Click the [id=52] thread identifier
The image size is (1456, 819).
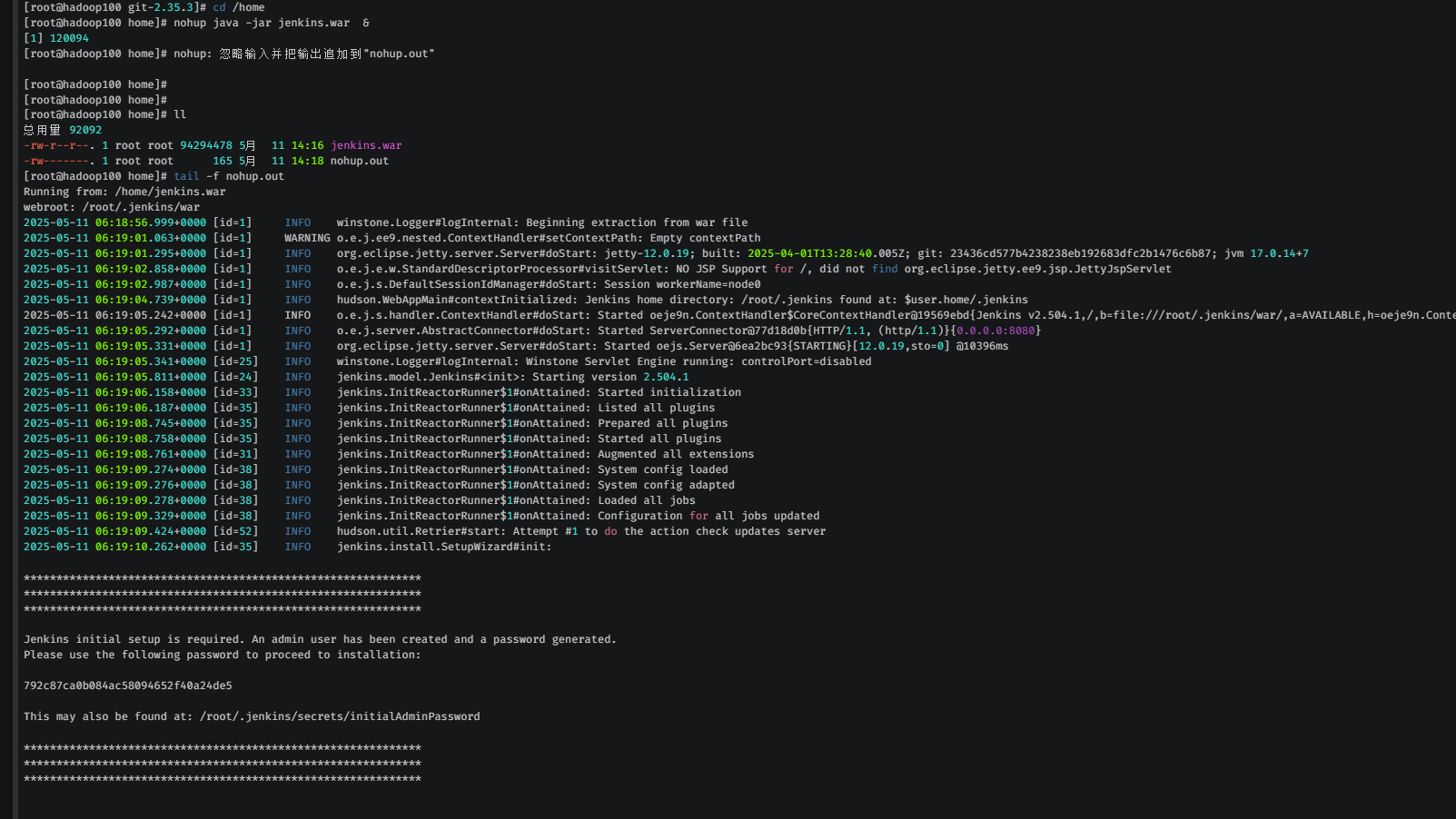235,531
